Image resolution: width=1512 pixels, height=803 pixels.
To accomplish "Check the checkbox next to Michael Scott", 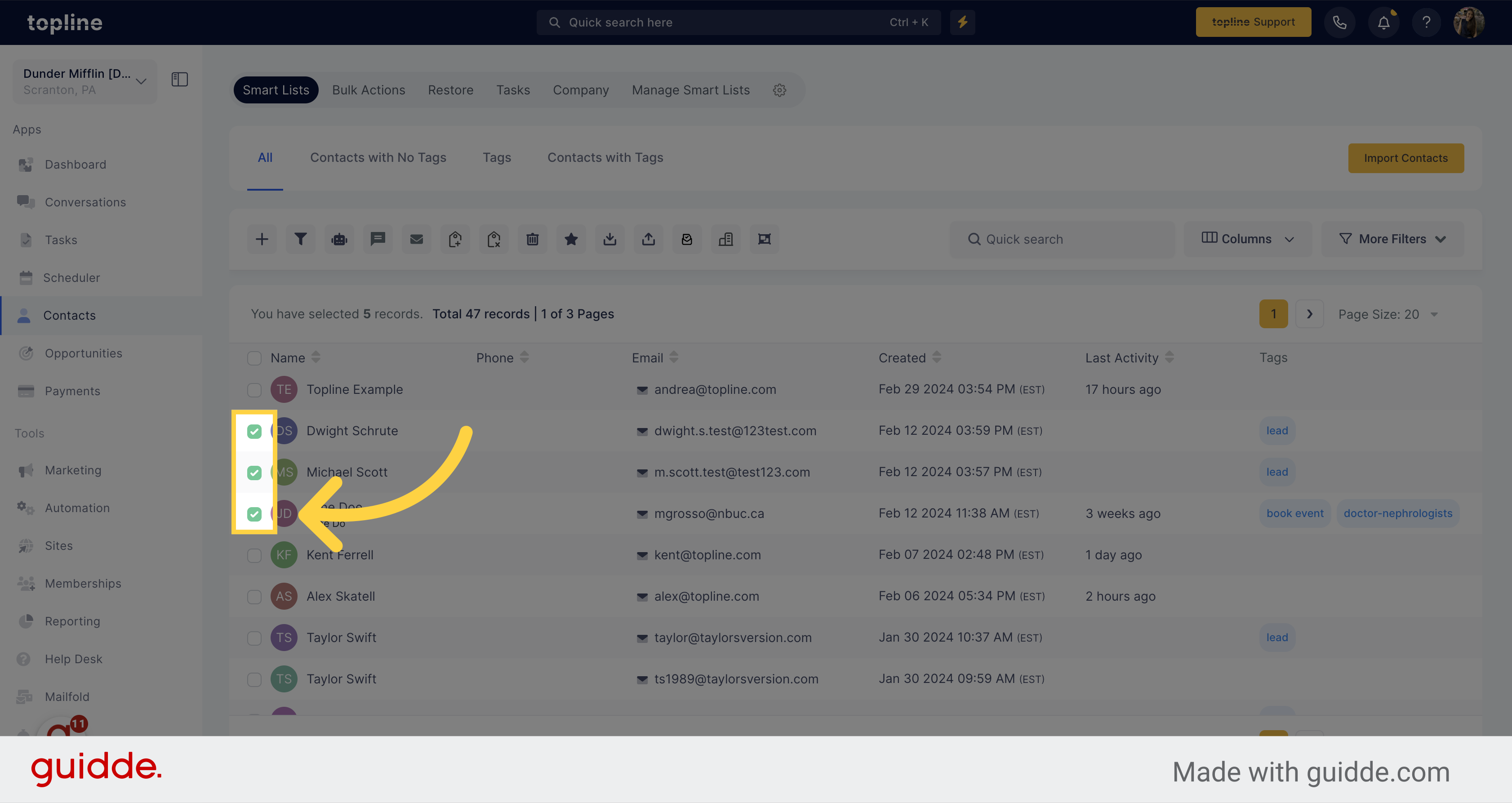I will [253, 472].
